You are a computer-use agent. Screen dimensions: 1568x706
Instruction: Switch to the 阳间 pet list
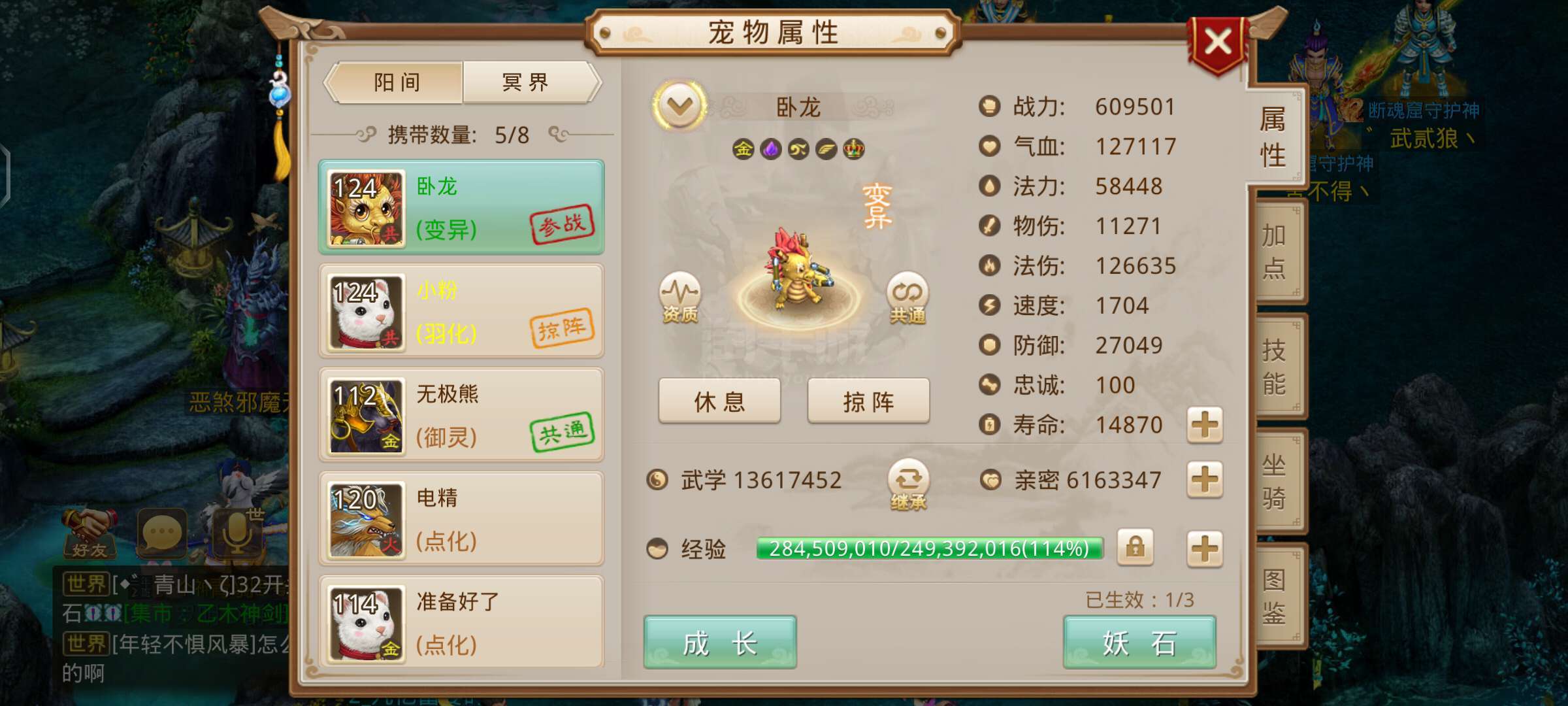(x=395, y=82)
